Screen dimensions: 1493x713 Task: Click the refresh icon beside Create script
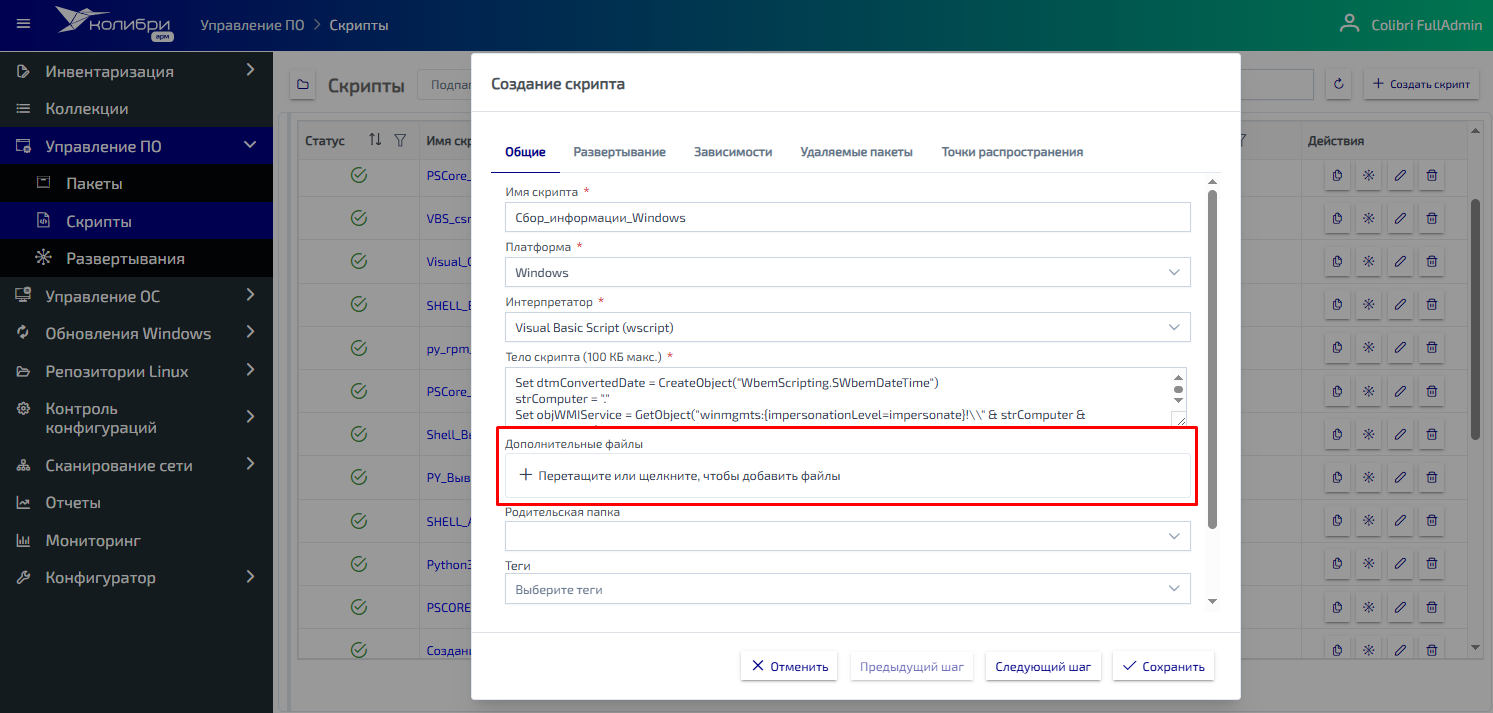(1339, 84)
